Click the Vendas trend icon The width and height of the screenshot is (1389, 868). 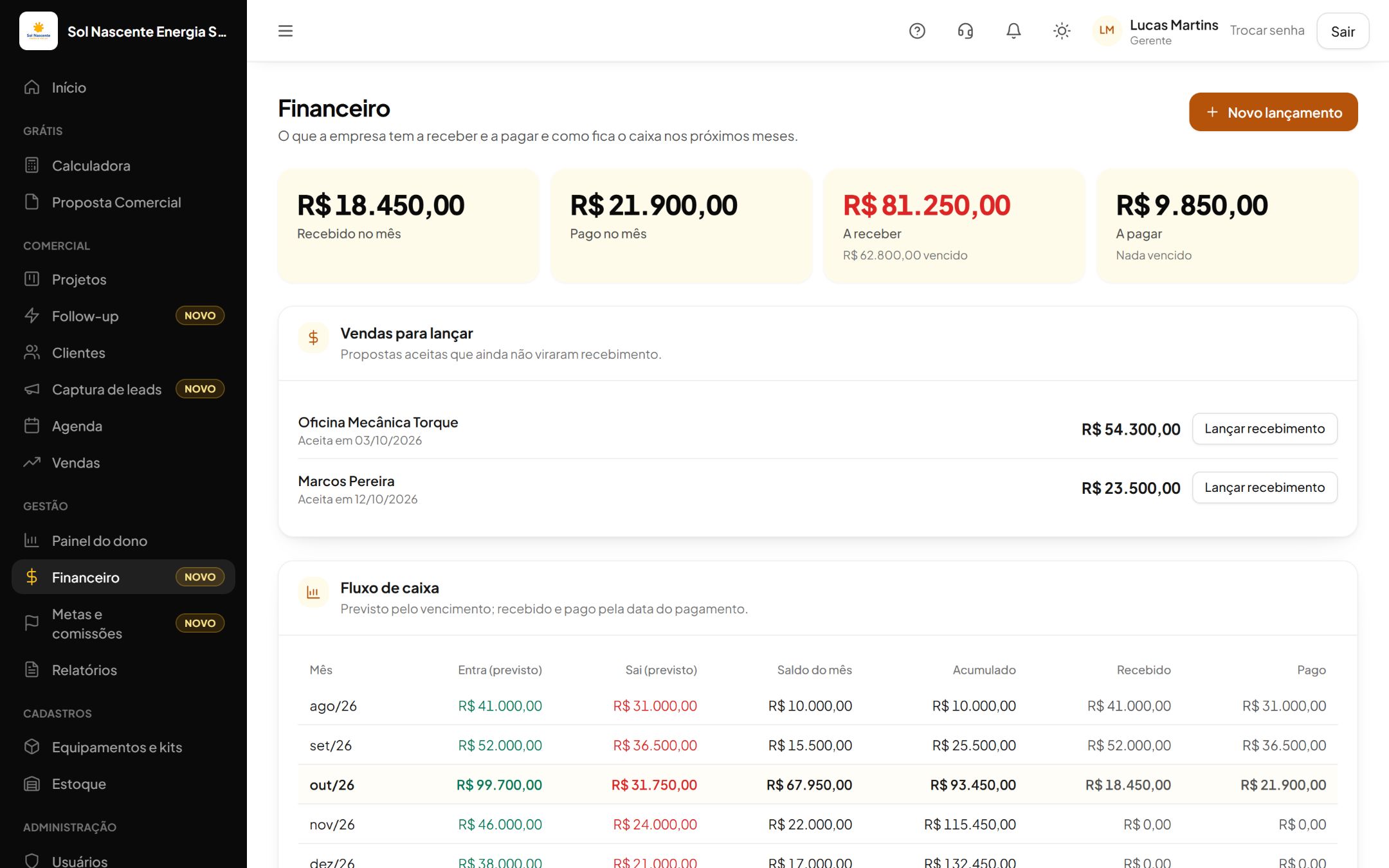point(32,462)
